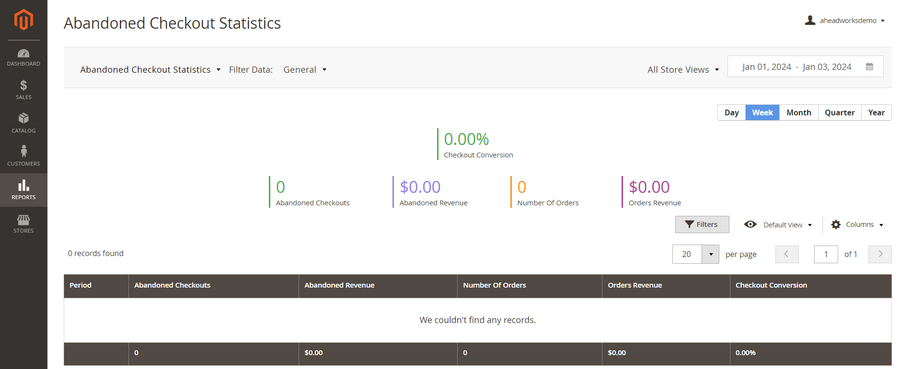Open the Columns chooser dropdown
The height and width of the screenshot is (369, 900).
[857, 224]
